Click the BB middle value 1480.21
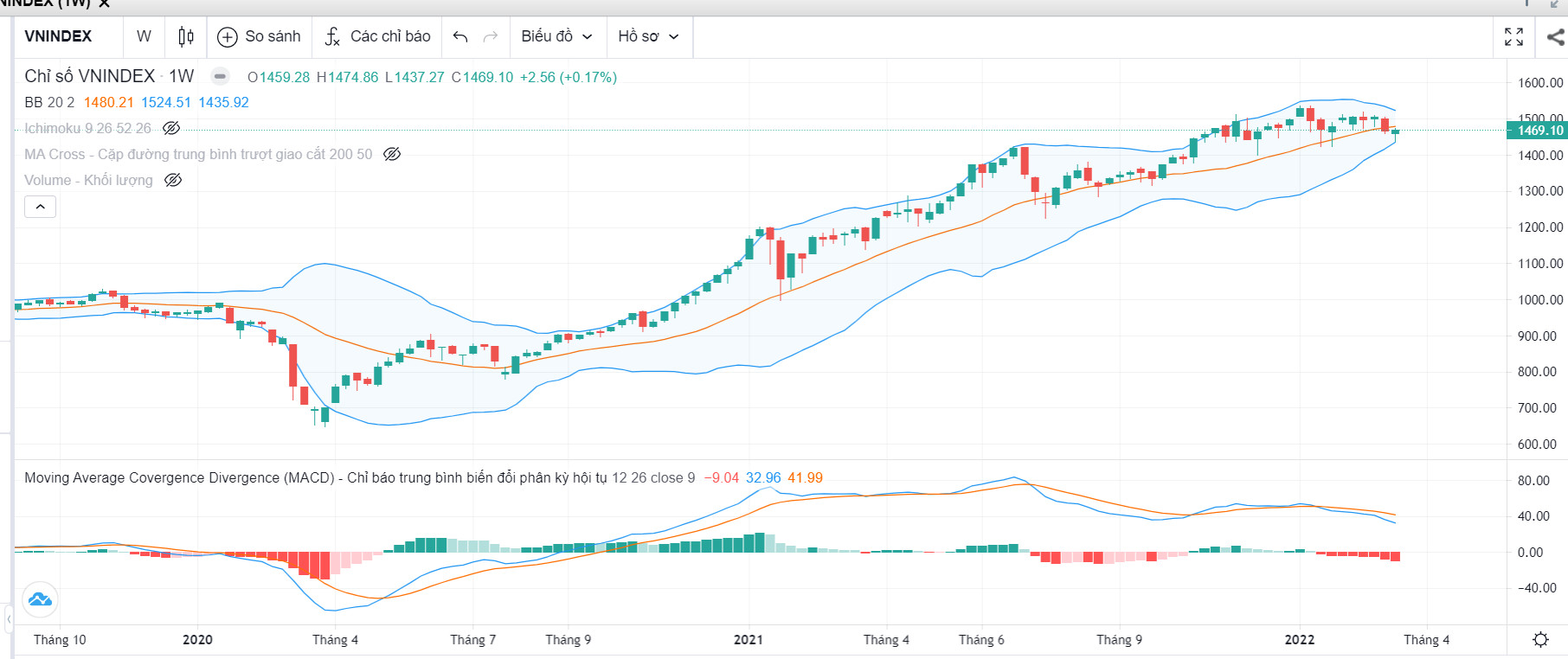The width and height of the screenshot is (1568, 659). [109, 102]
